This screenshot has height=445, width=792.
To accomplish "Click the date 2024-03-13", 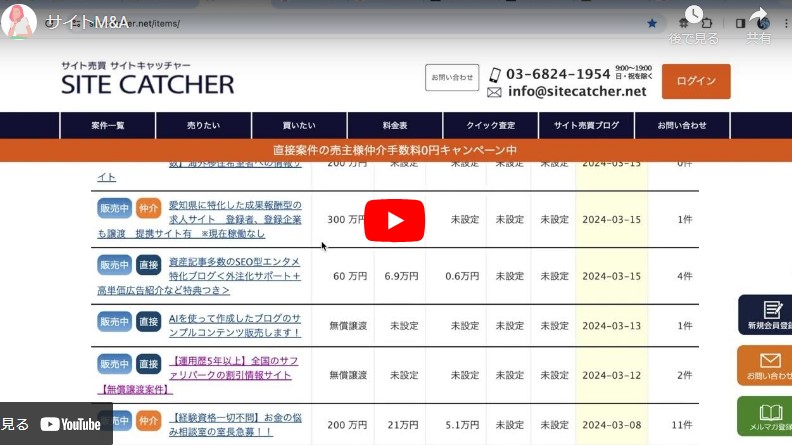I will pyautogui.click(x=611, y=326).
